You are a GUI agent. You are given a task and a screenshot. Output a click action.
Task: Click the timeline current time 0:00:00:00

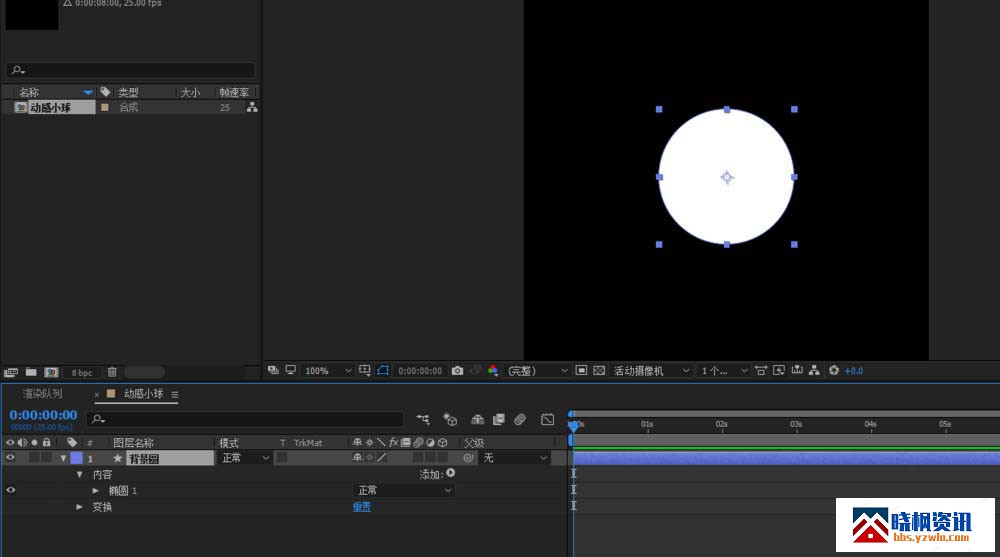click(x=43, y=415)
